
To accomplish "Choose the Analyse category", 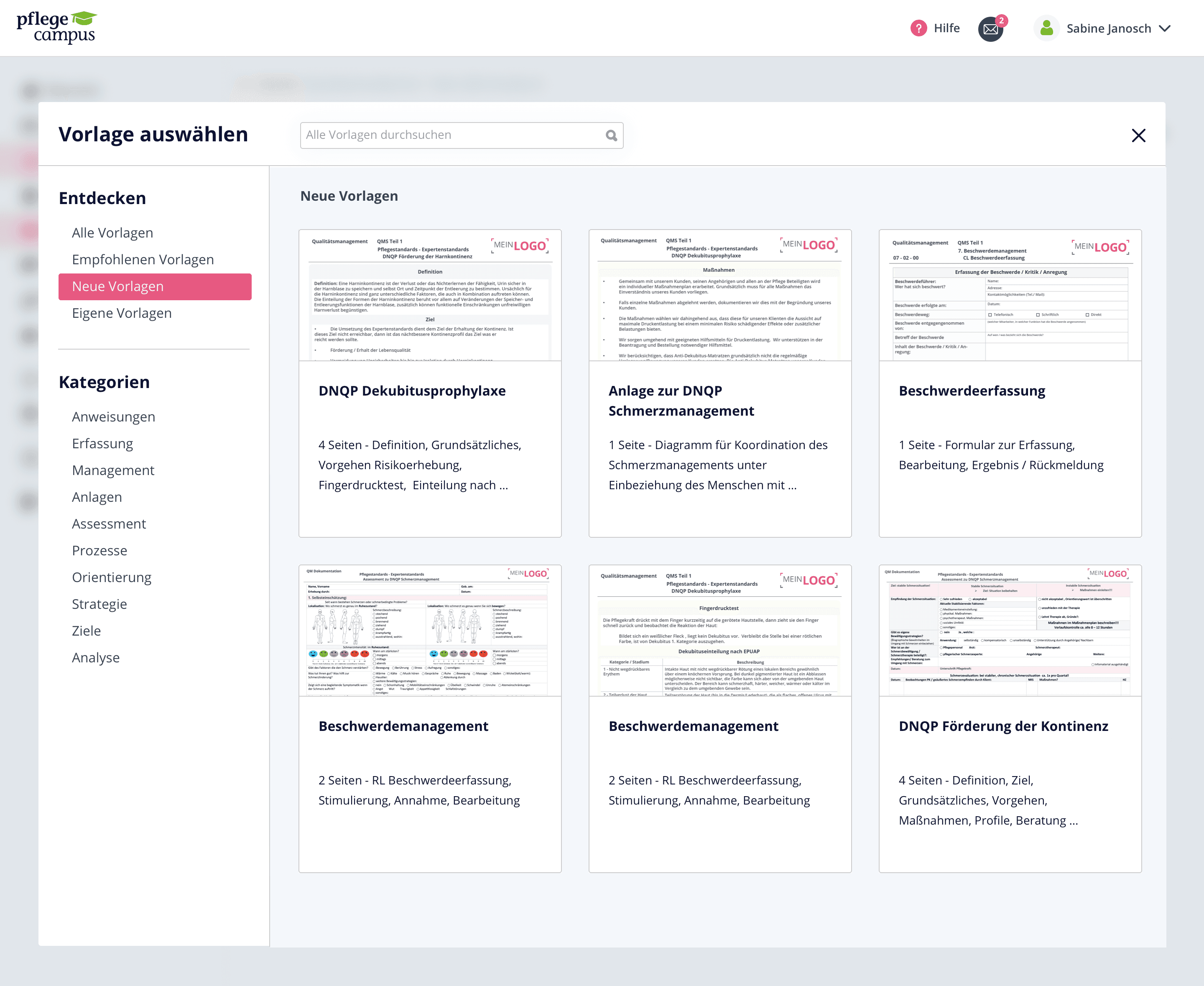I will (x=95, y=658).
